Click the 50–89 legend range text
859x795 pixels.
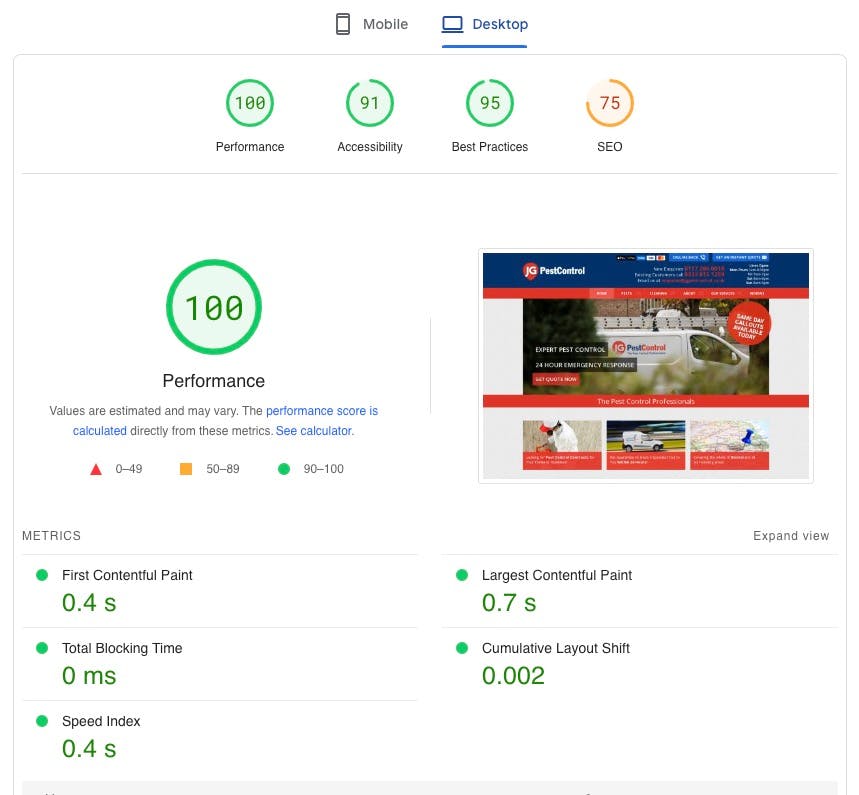pos(223,469)
